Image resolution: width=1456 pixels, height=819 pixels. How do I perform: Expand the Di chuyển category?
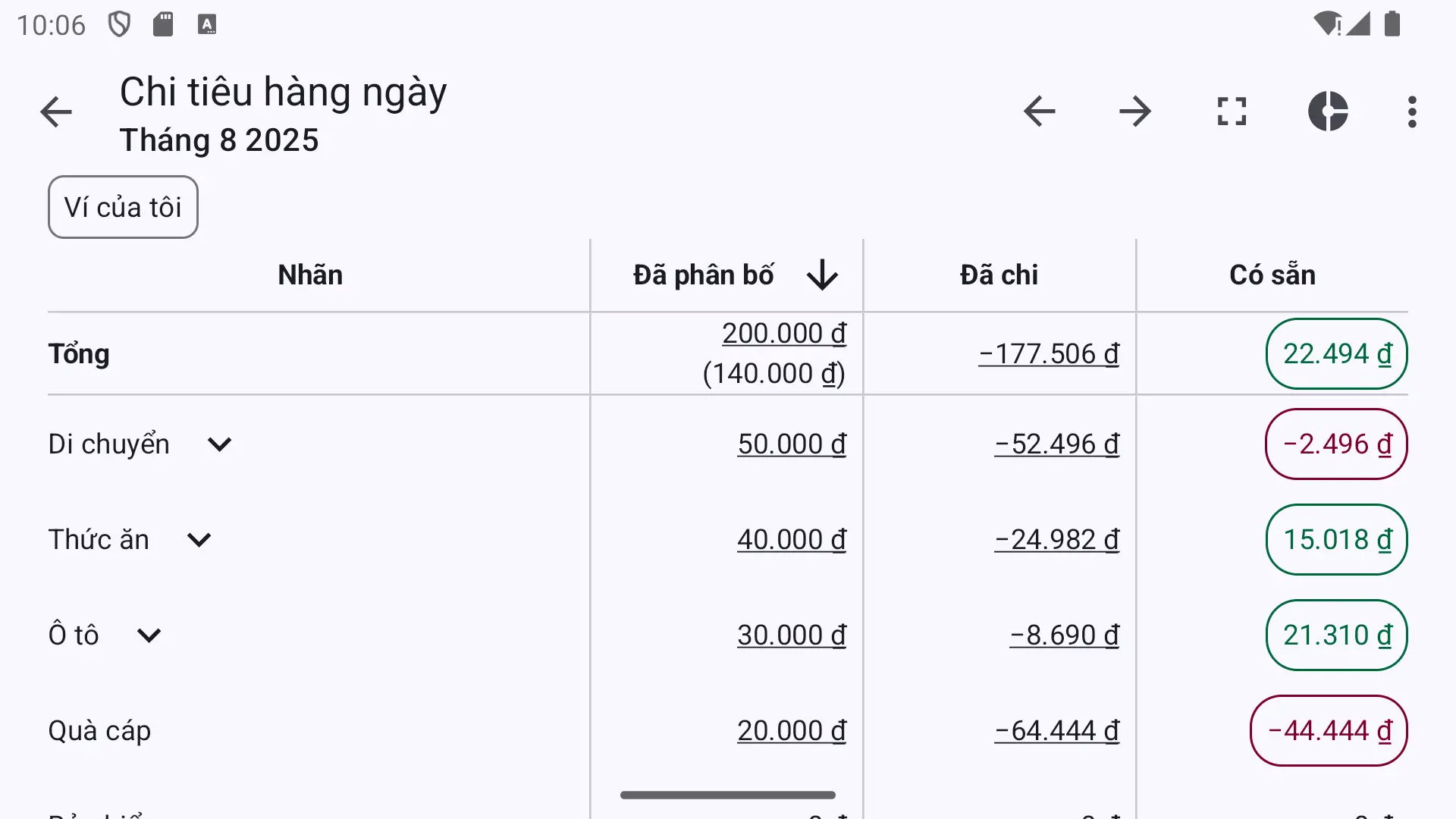219,444
